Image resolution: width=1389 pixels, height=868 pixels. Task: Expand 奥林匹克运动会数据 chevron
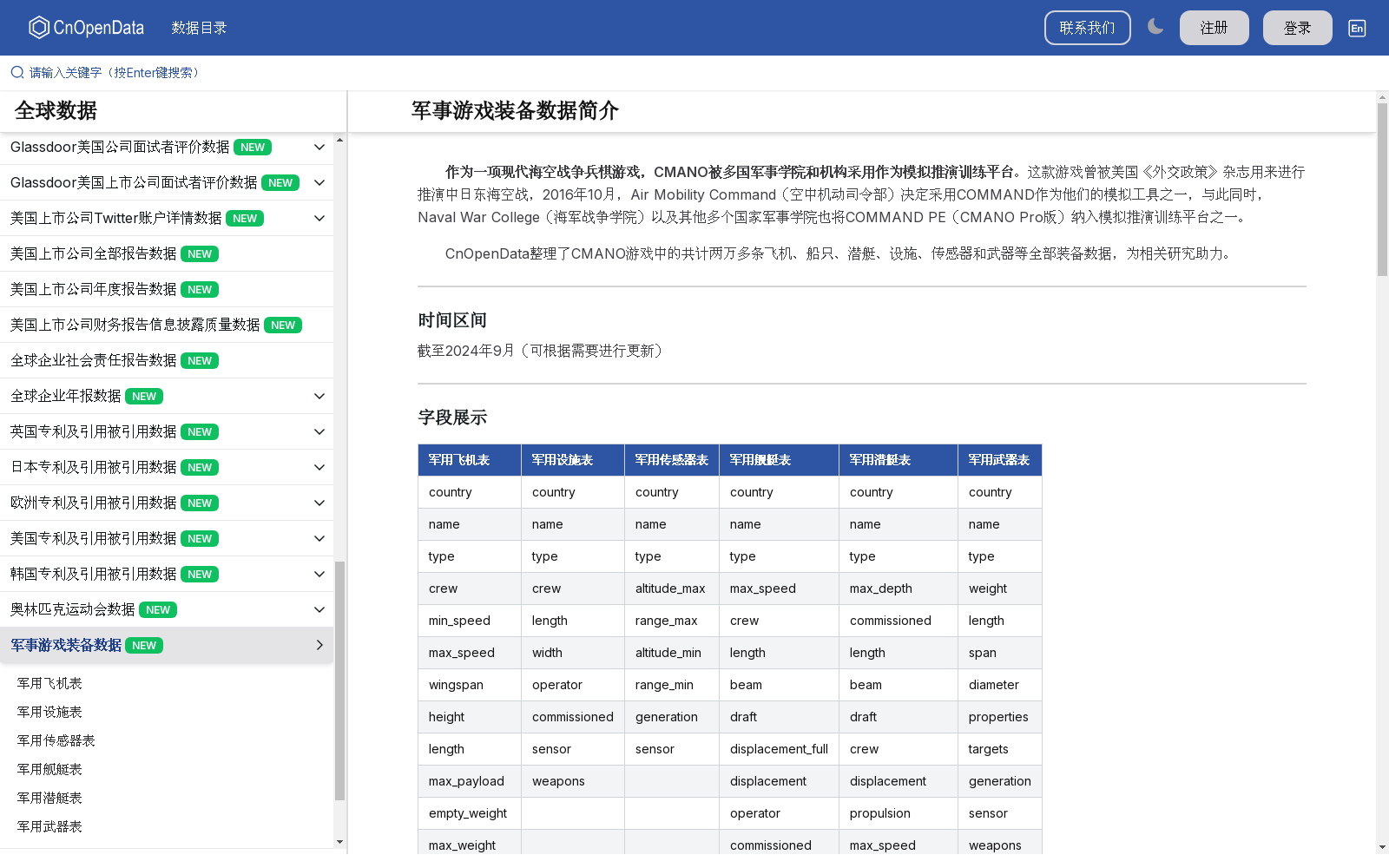point(319,610)
